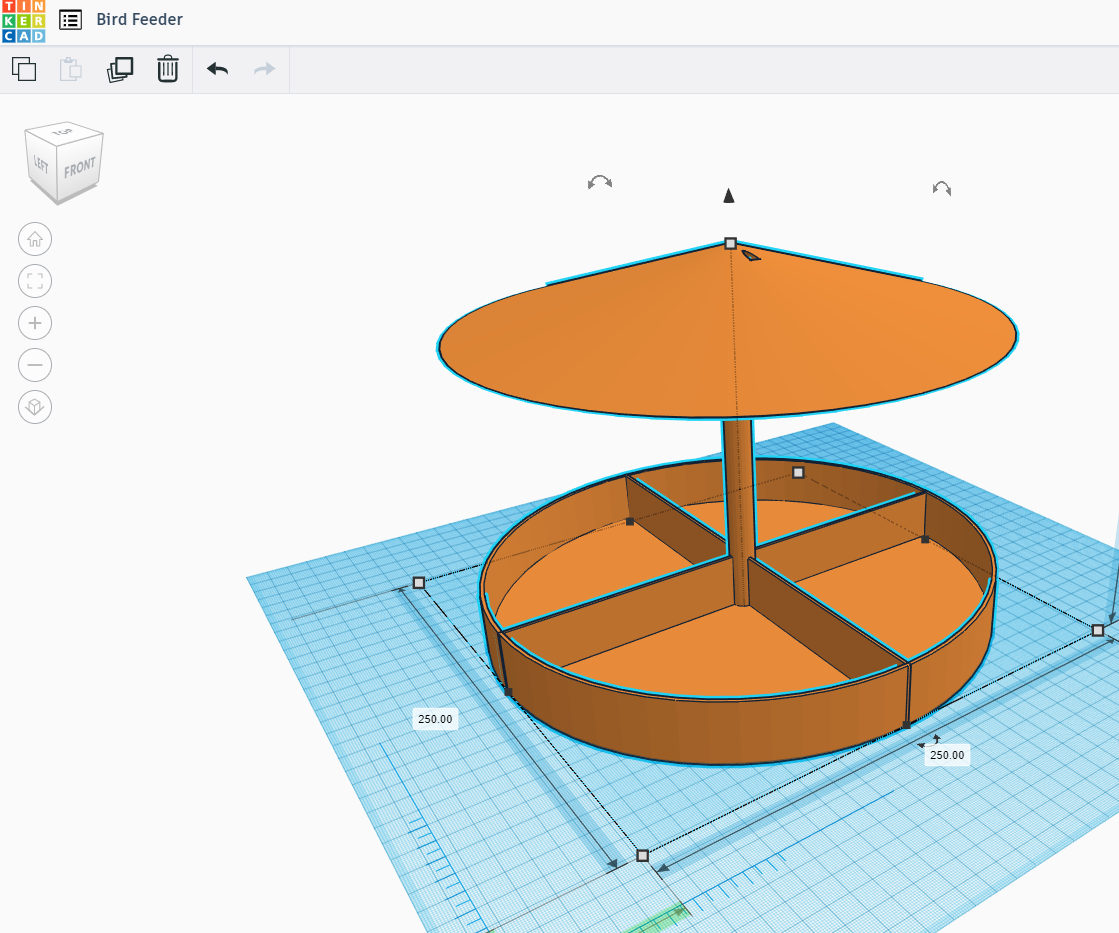This screenshot has width=1119, height=933.
Task: Delete the selected object with the trash icon
Action: click(167, 69)
